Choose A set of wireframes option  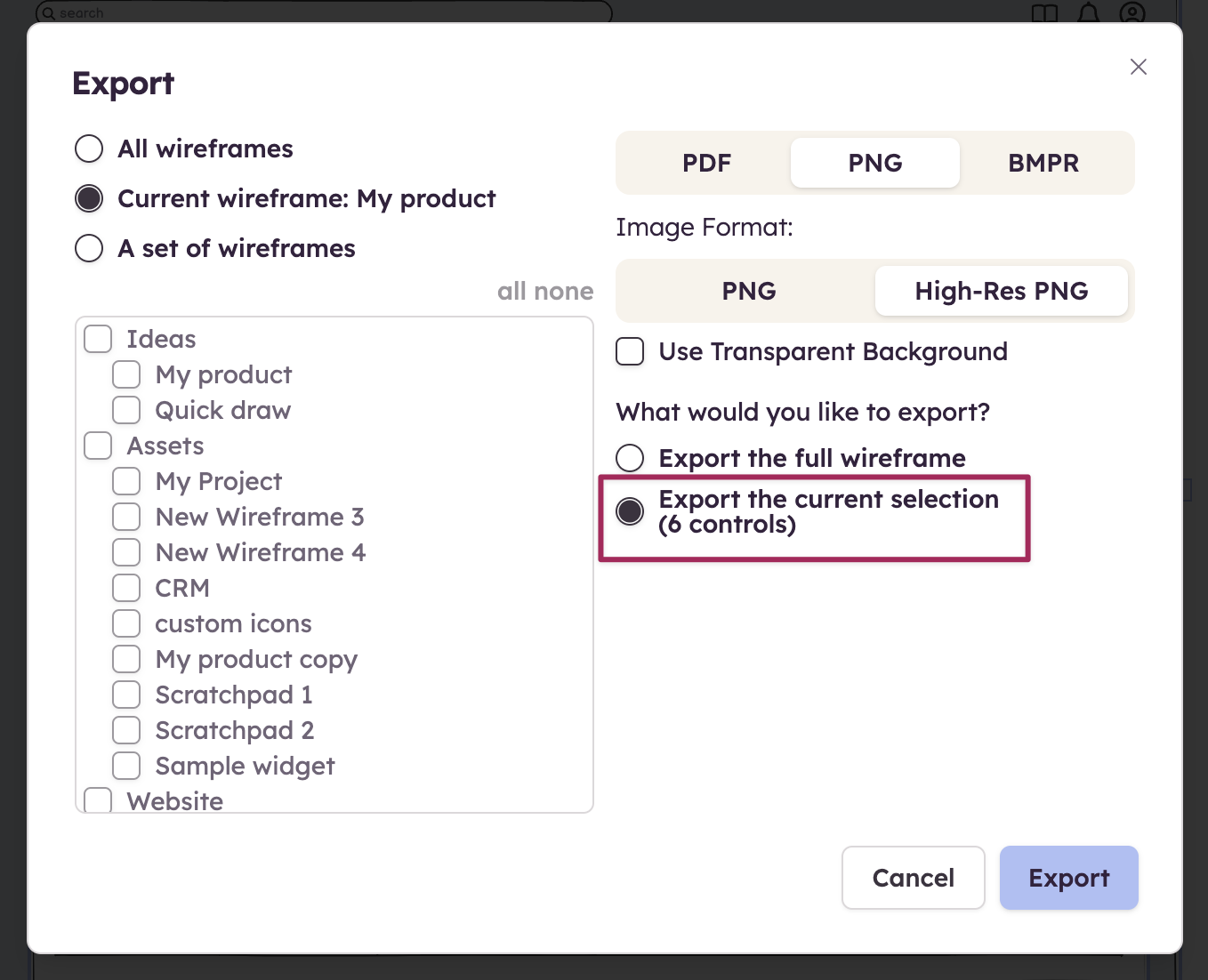pyautogui.click(x=89, y=248)
